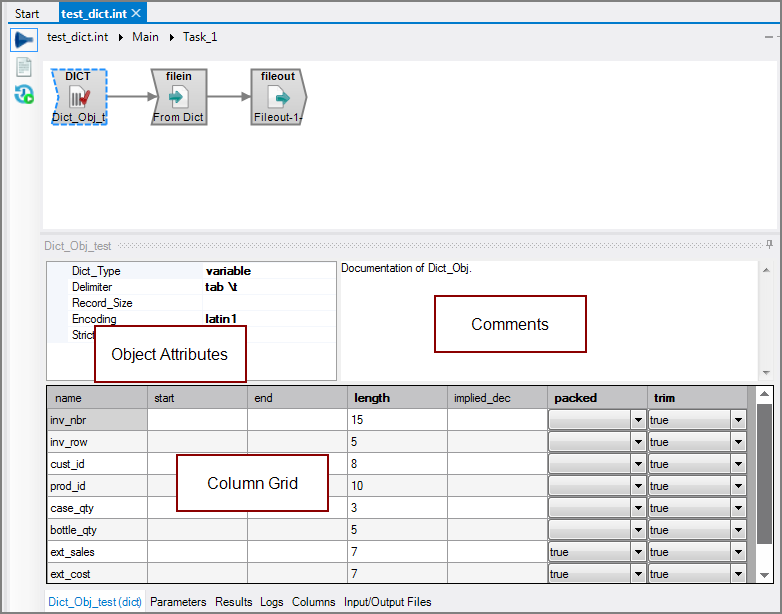
Task: Click the pin icon on Dict_Obj_test panel
Action: [769, 245]
